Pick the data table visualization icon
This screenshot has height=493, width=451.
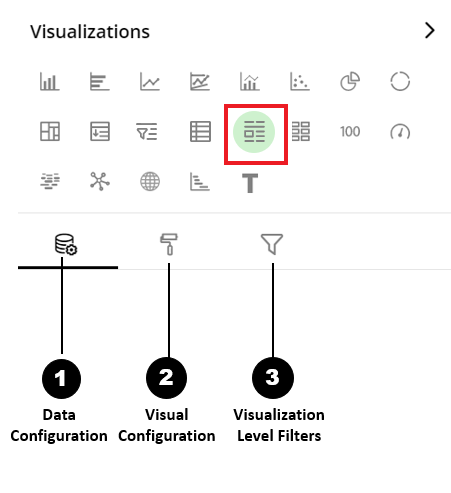click(200, 131)
